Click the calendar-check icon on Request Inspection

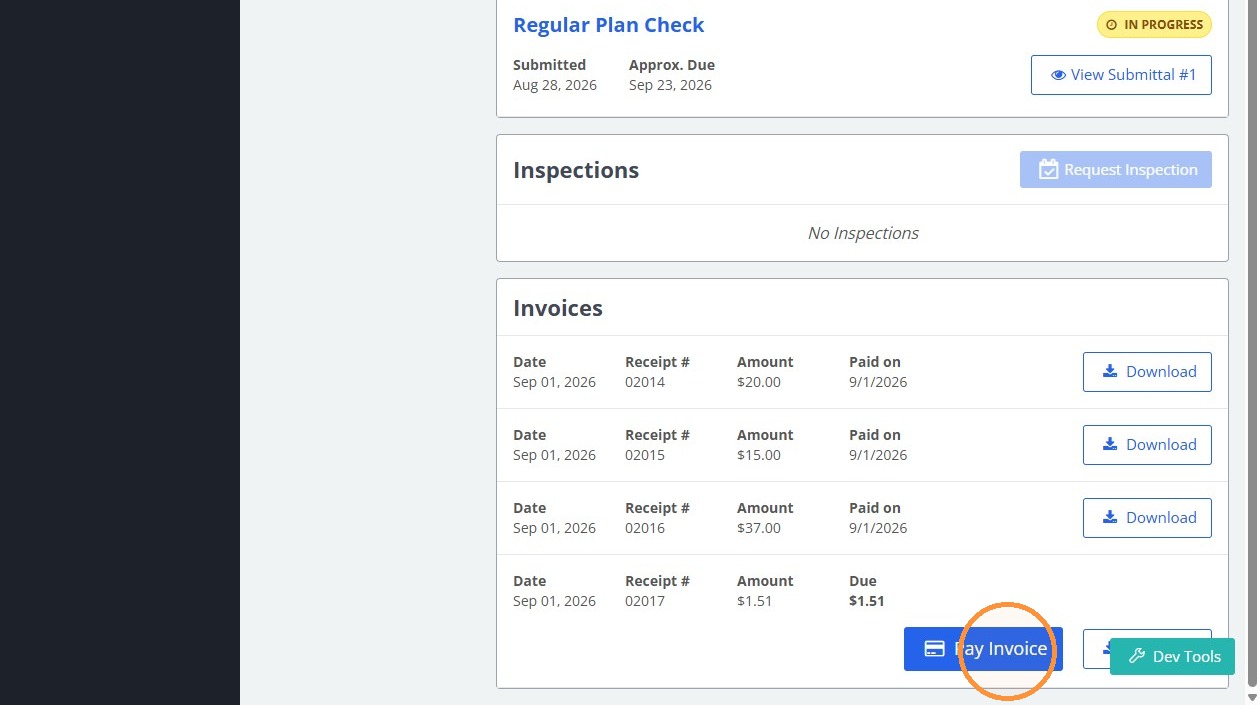pos(1048,170)
